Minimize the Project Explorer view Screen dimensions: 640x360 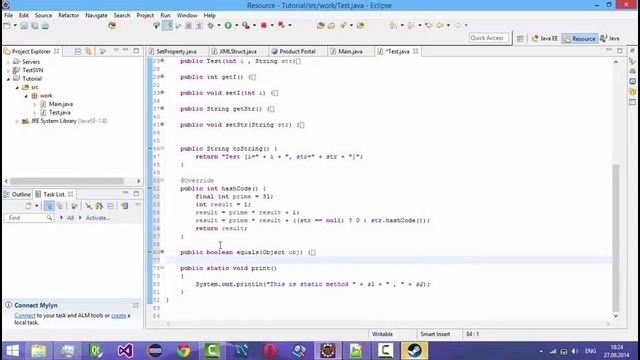click(x=126, y=50)
